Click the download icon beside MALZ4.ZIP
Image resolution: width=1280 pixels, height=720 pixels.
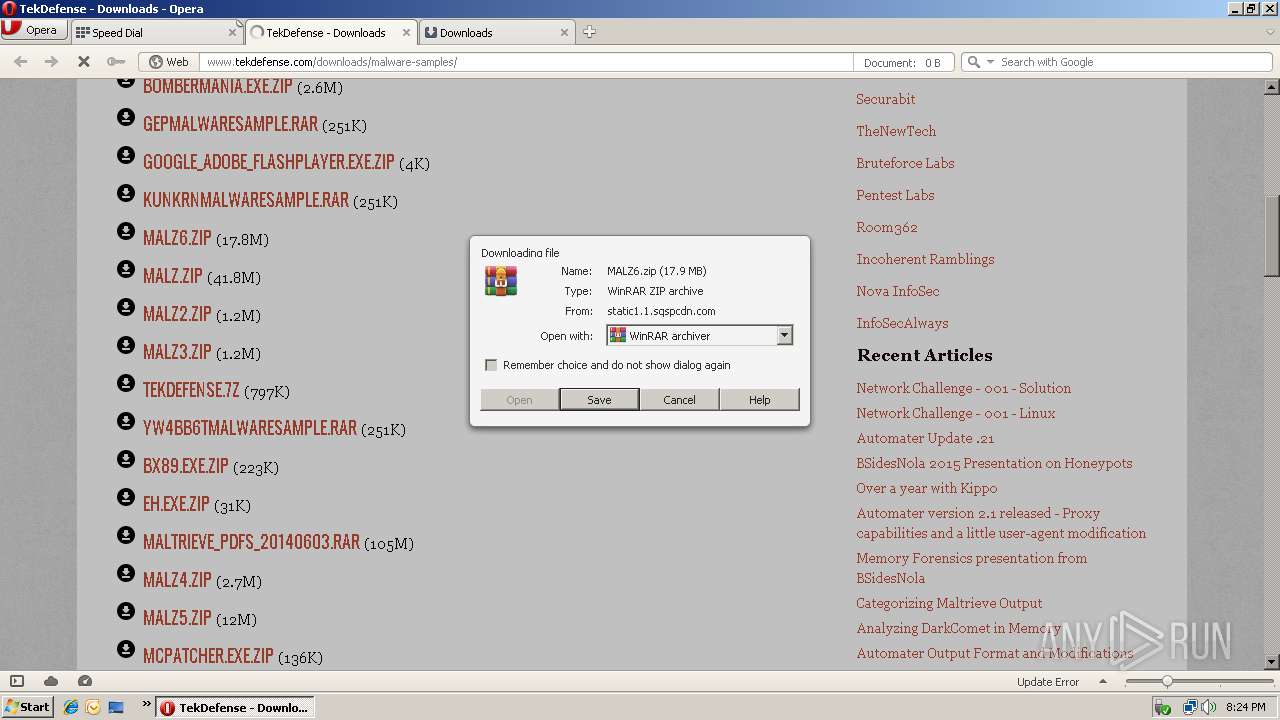point(126,573)
